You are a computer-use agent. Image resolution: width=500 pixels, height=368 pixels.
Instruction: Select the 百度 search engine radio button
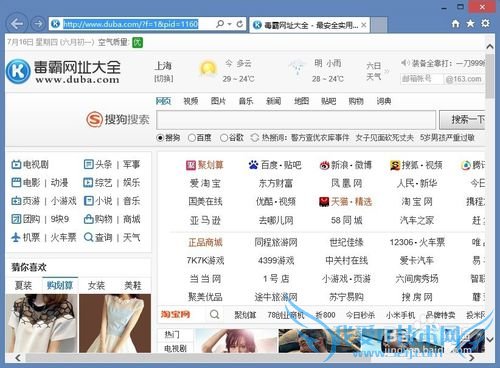coord(192,138)
